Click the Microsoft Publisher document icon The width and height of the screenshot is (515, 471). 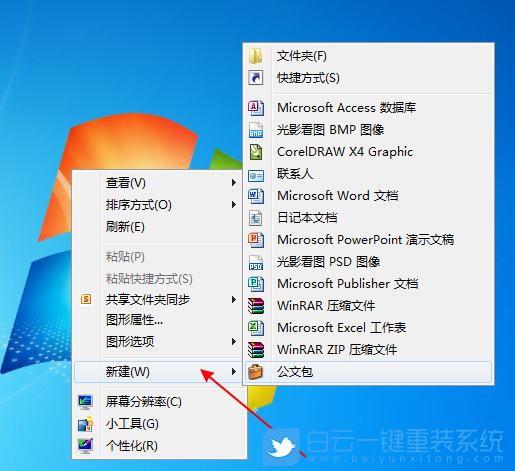[x=256, y=284]
